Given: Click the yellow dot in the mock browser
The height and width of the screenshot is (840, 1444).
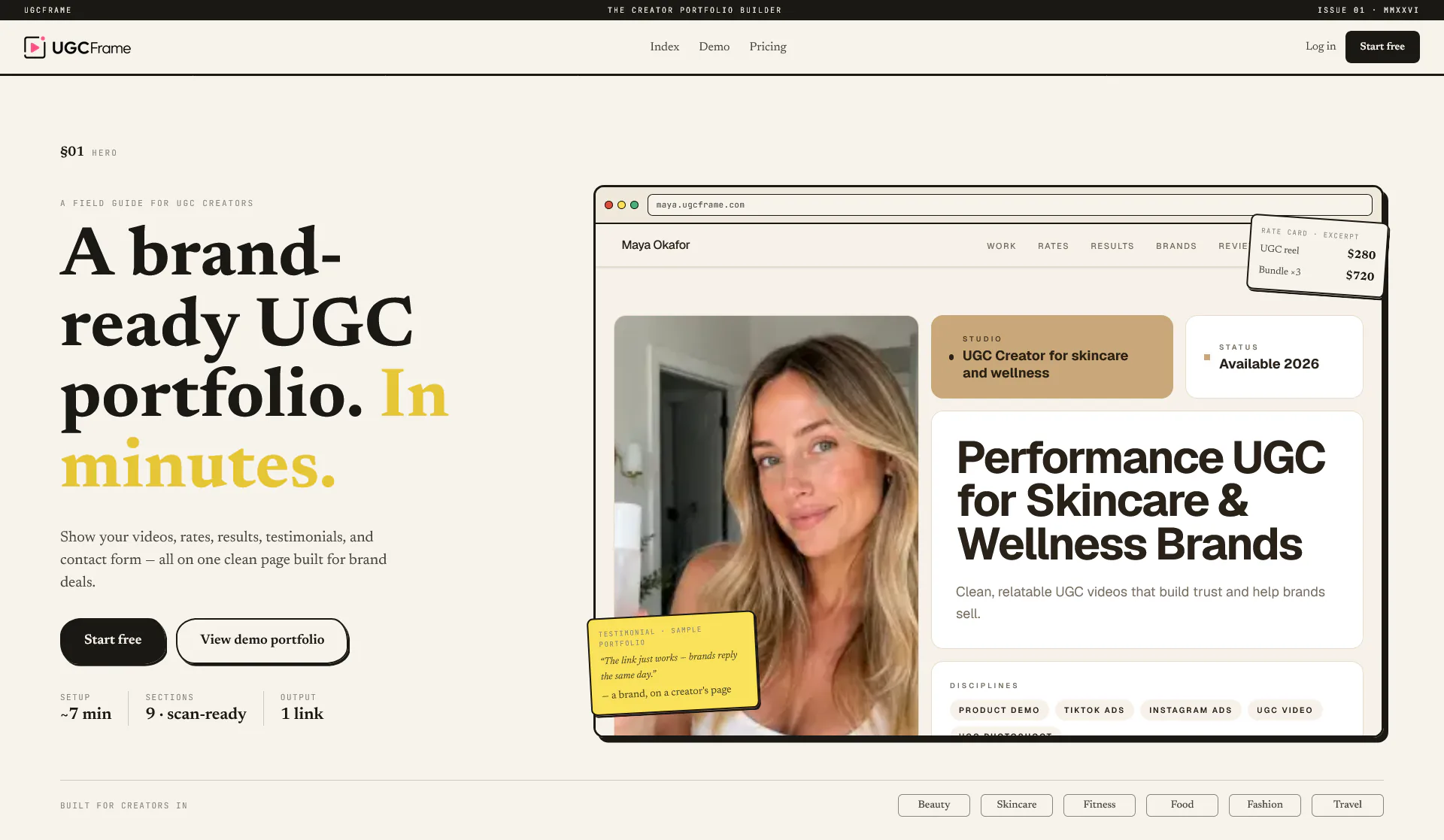Looking at the screenshot, I should coord(621,205).
